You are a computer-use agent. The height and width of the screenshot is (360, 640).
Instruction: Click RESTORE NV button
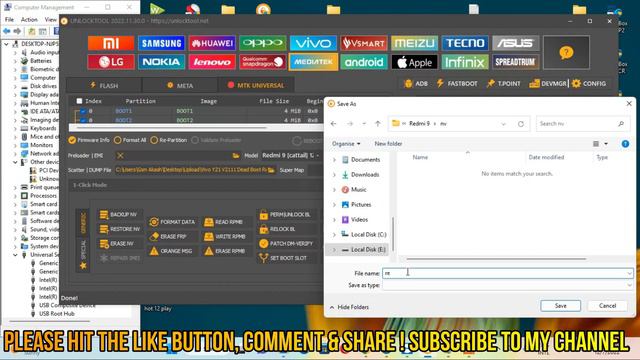pyautogui.click(x=120, y=229)
